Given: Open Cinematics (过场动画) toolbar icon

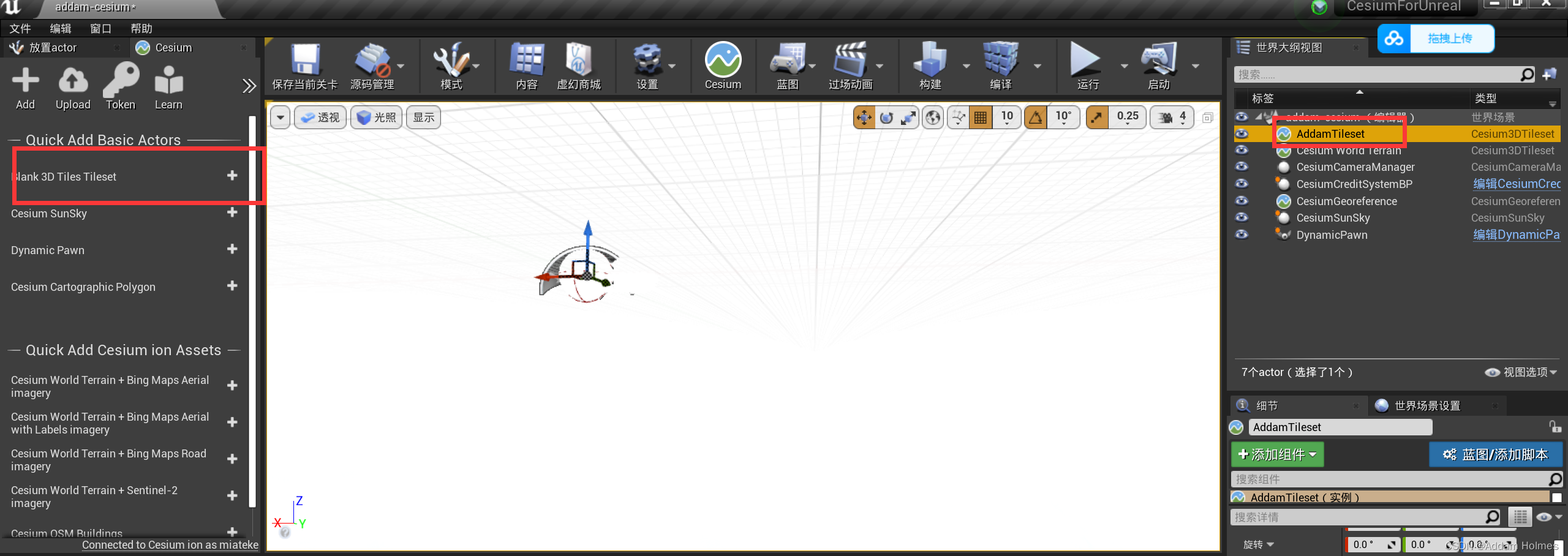Looking at the screenshot, I should click(x=850, y=66).
